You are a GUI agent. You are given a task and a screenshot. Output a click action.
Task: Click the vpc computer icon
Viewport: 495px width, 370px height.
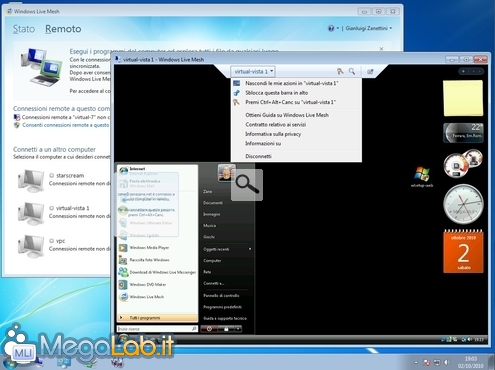click(31, 246)
